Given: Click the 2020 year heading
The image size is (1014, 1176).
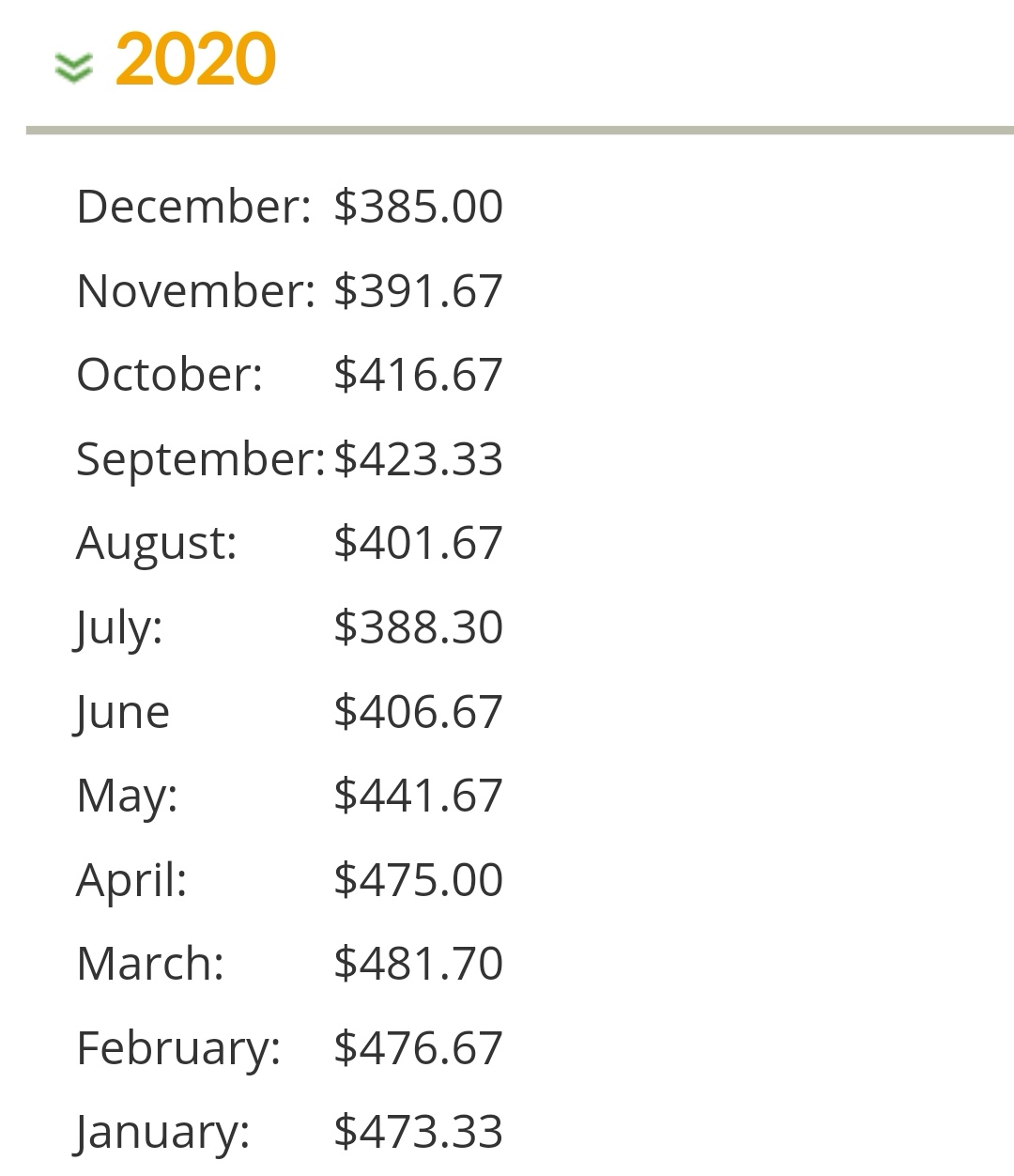Looking at the screenshot, I should (195, 60).
